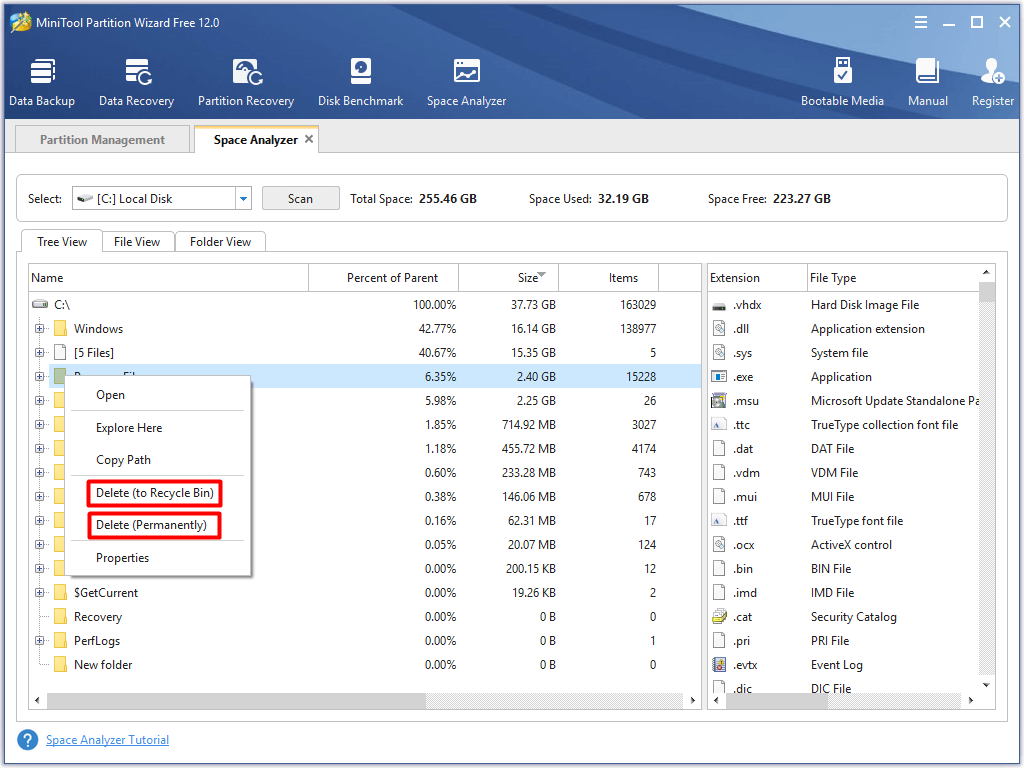Click the .evtx Event Log icon
Screen dimensions: 1024x768
[719, 665]
